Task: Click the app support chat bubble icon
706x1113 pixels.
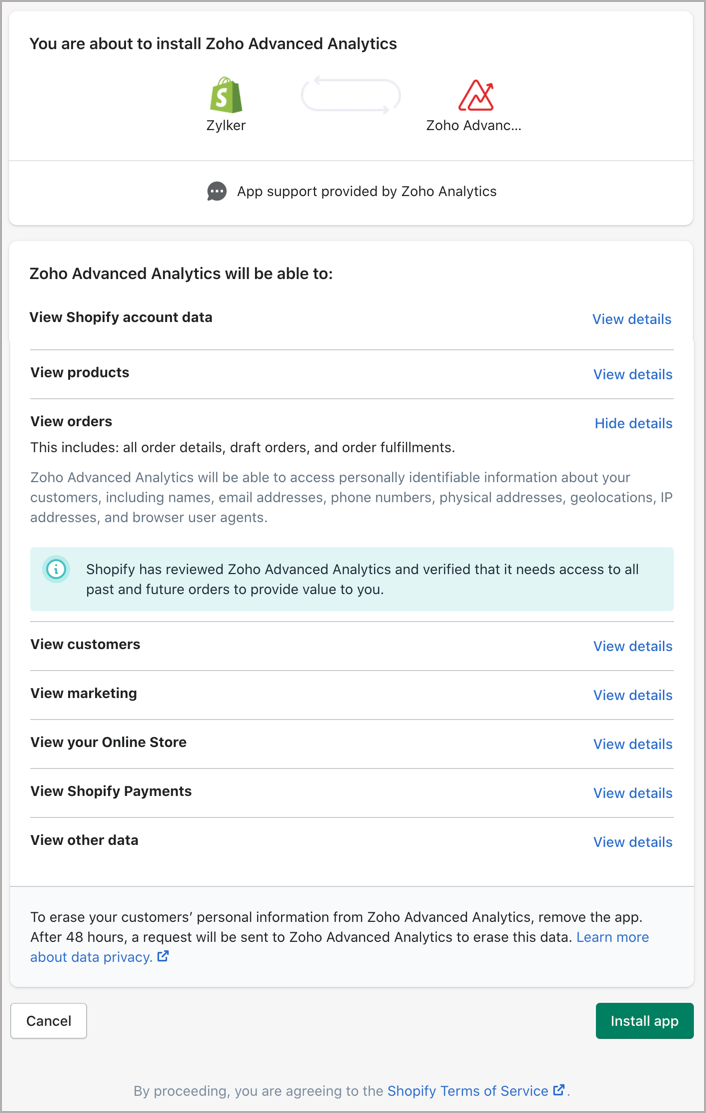Action: click(x=217, y=191)
